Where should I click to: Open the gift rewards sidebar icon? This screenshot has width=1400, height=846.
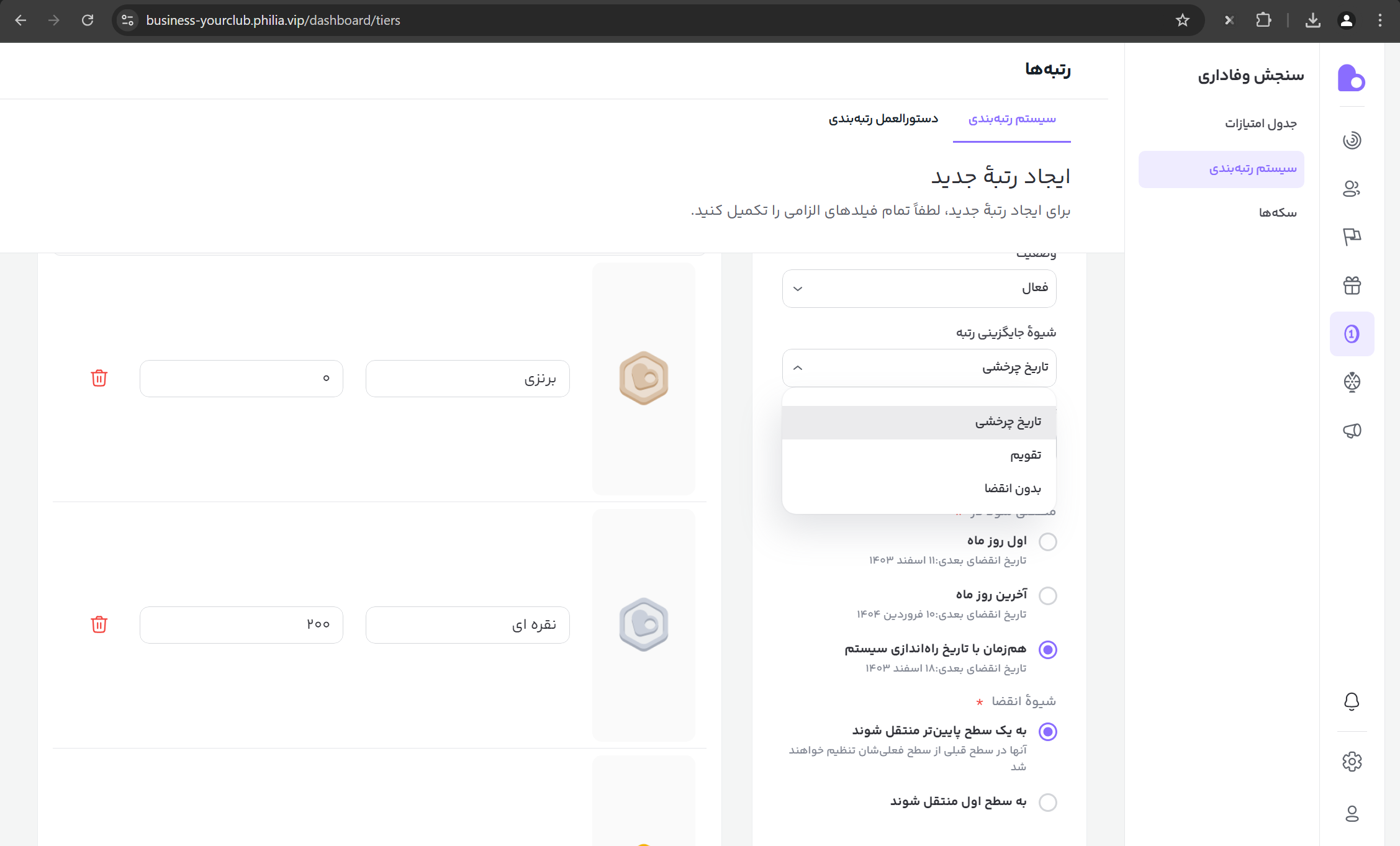point(1352,286)
